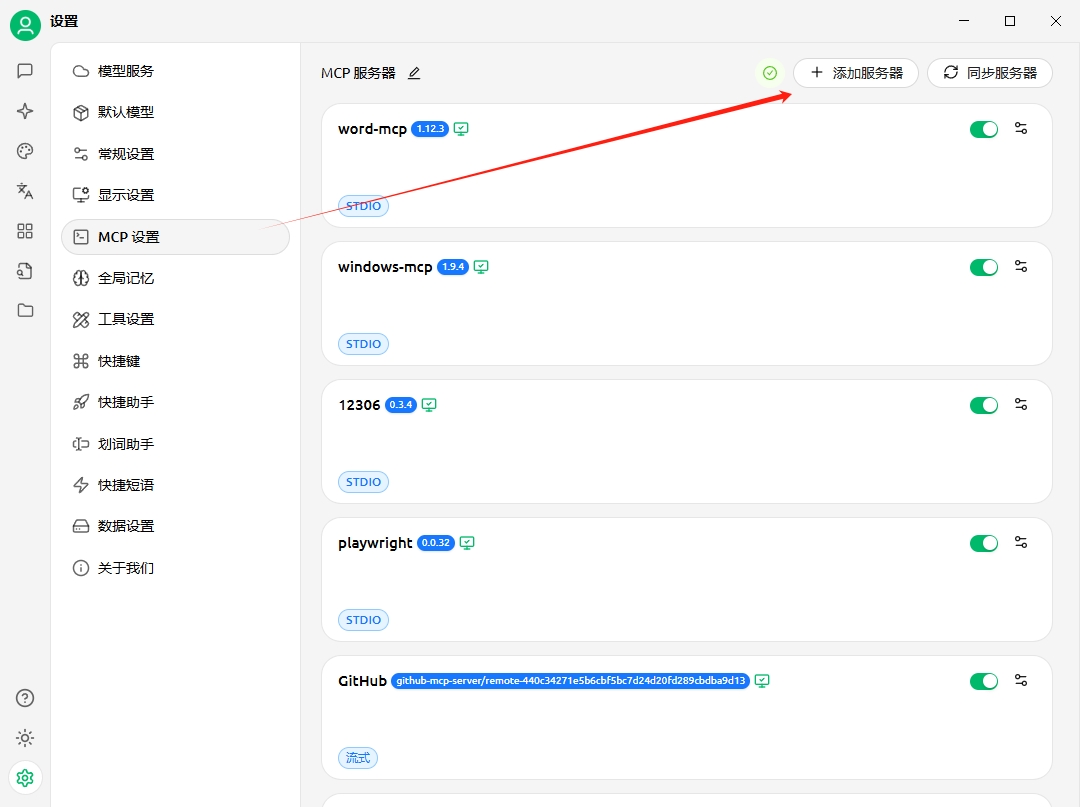This screenshot has height=807, width=1080.
Task: Click the 同步服务器 button
Action: click(990, 73)
